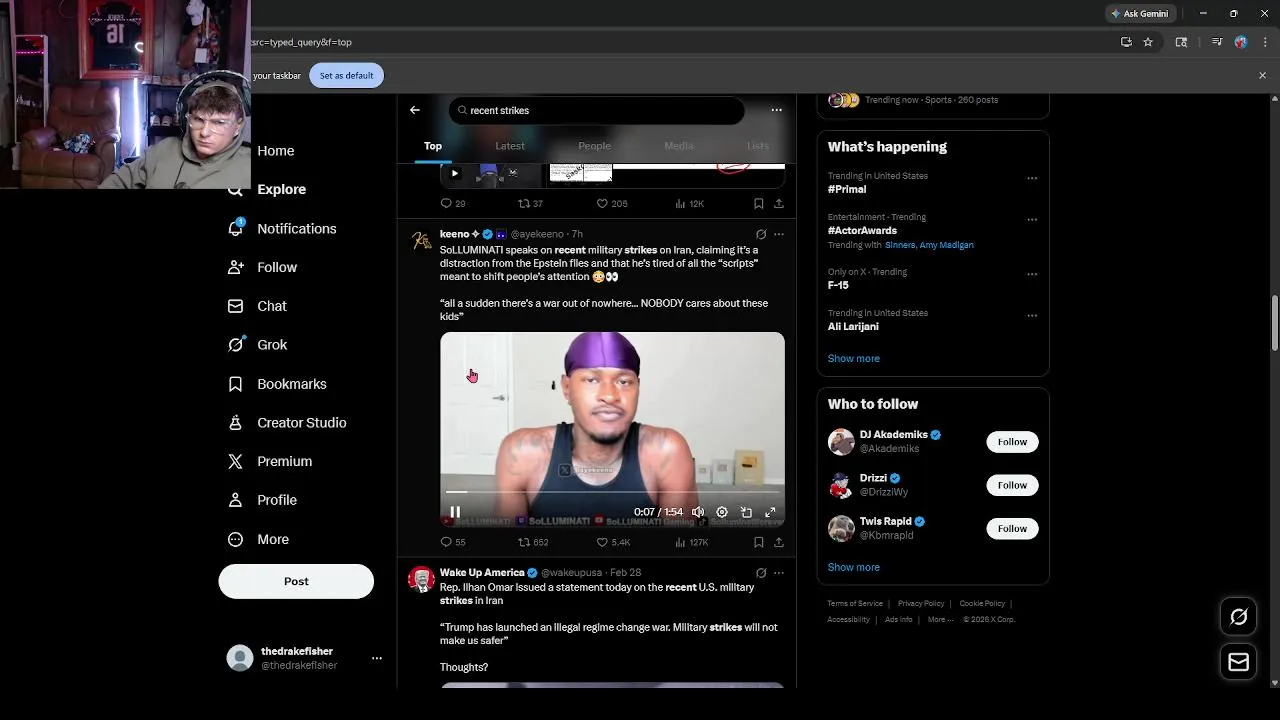Repost the keeno post with 652 reposts
The height and width of the screenshot is (720, 1280).
tap(533, 542)
